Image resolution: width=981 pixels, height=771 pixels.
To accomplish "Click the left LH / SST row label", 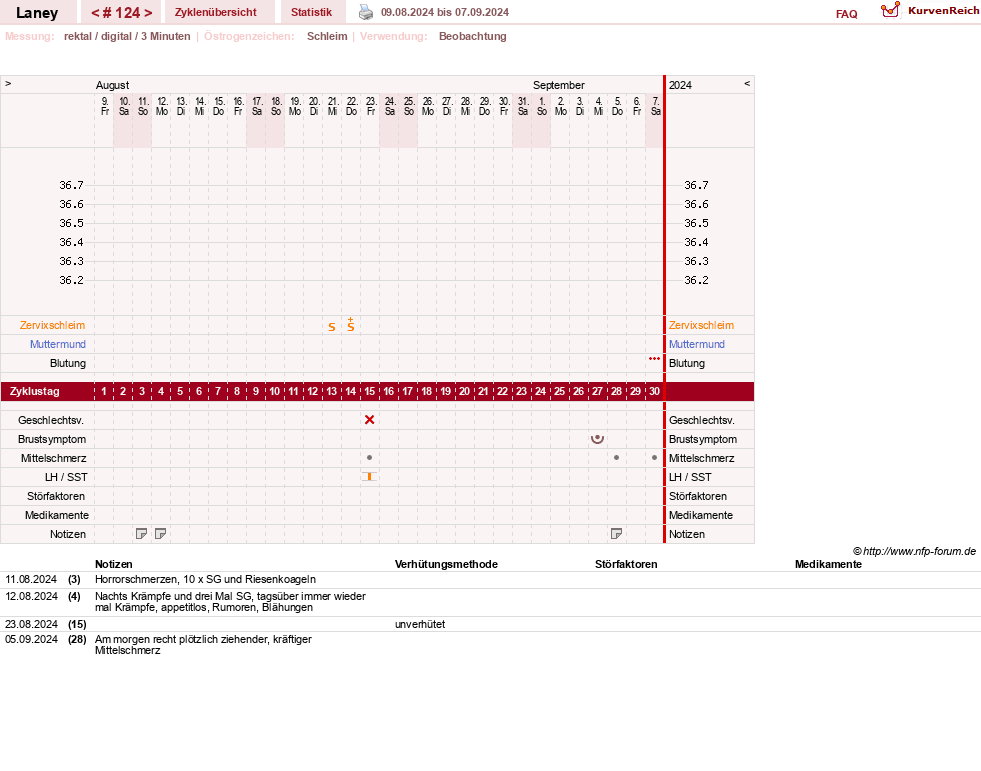I will (x=66, y=477).
